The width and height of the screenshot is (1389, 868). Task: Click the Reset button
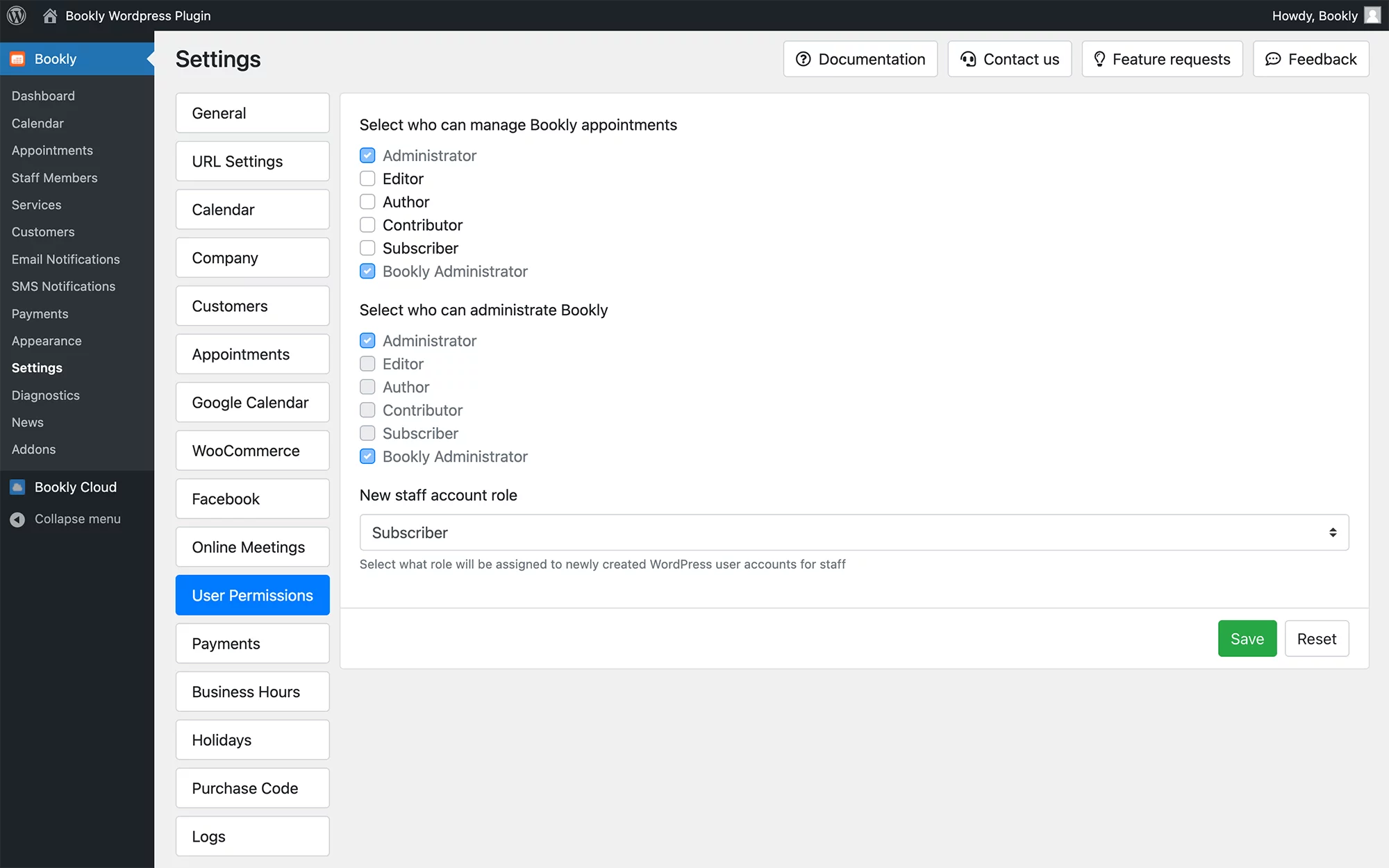coord(1317,639)
